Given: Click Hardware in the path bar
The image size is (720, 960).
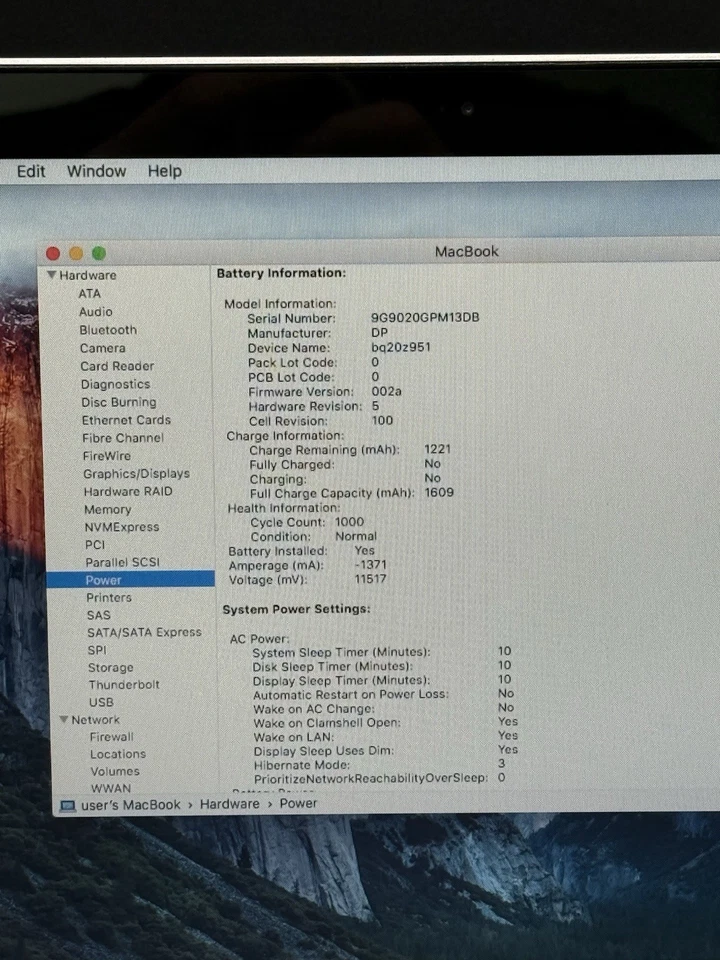Looking at the screenshot, I should [230, 804].
